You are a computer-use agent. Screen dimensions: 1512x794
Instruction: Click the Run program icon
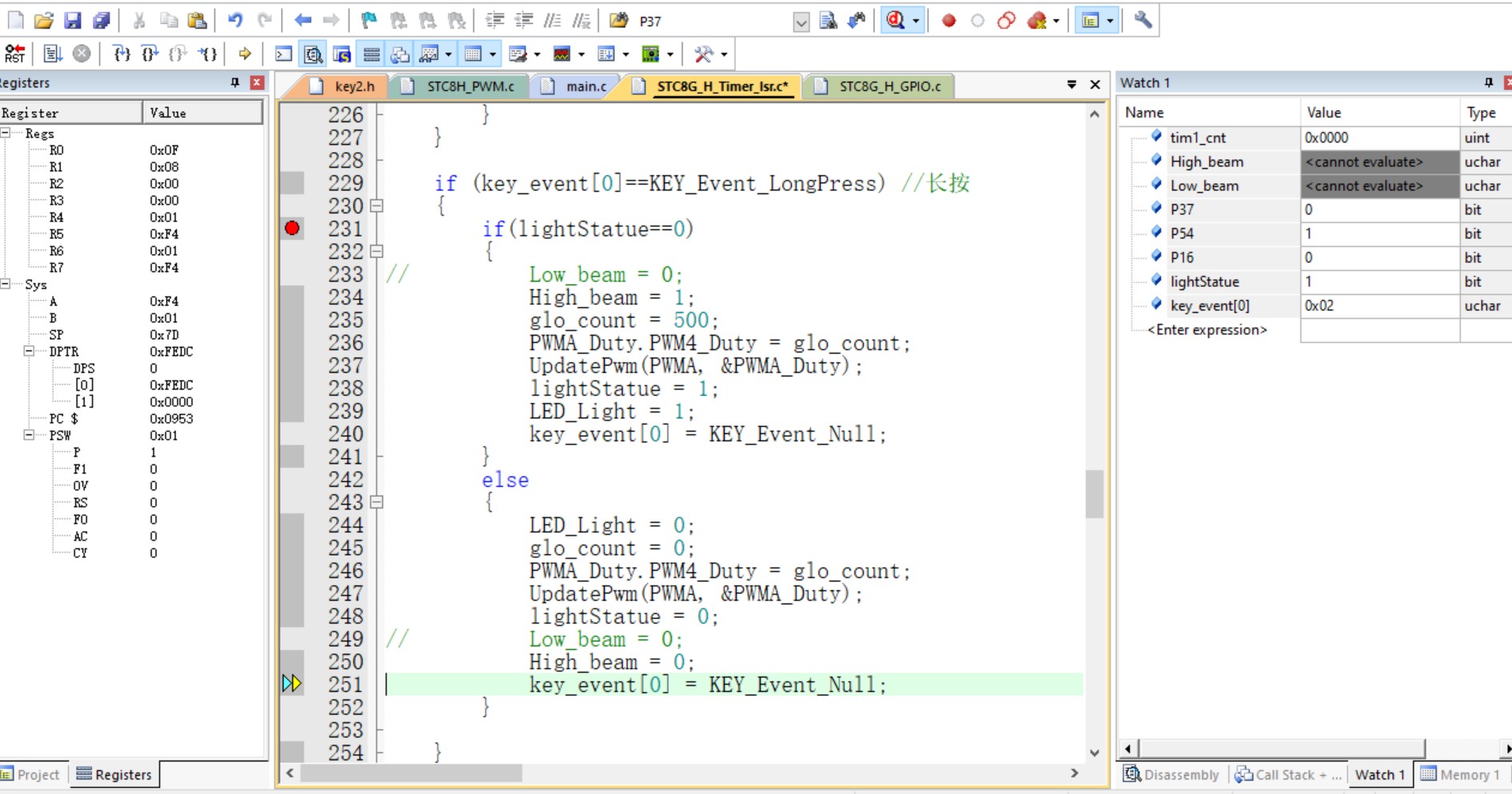[52, 54]
